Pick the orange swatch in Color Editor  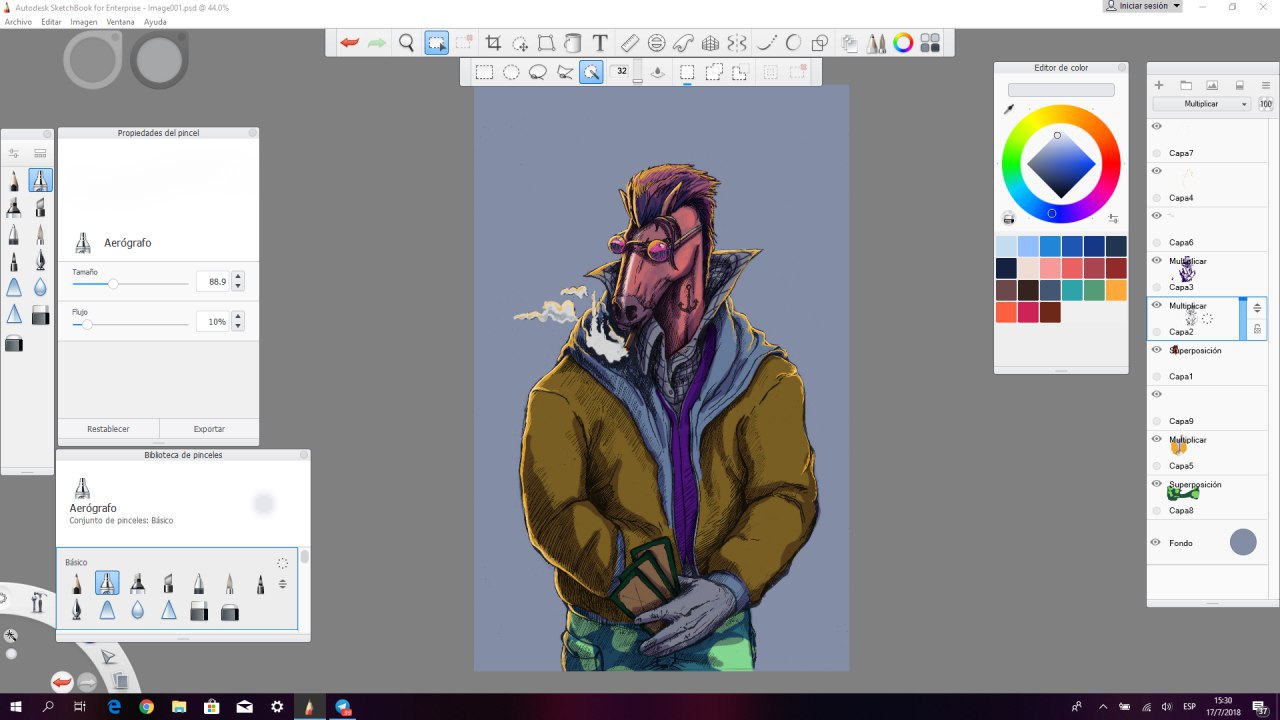[1116, 290]
